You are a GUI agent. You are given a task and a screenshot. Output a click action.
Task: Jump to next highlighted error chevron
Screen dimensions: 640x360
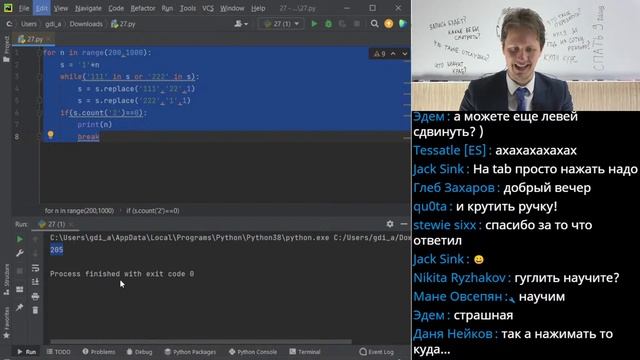[x=404, y=54]
